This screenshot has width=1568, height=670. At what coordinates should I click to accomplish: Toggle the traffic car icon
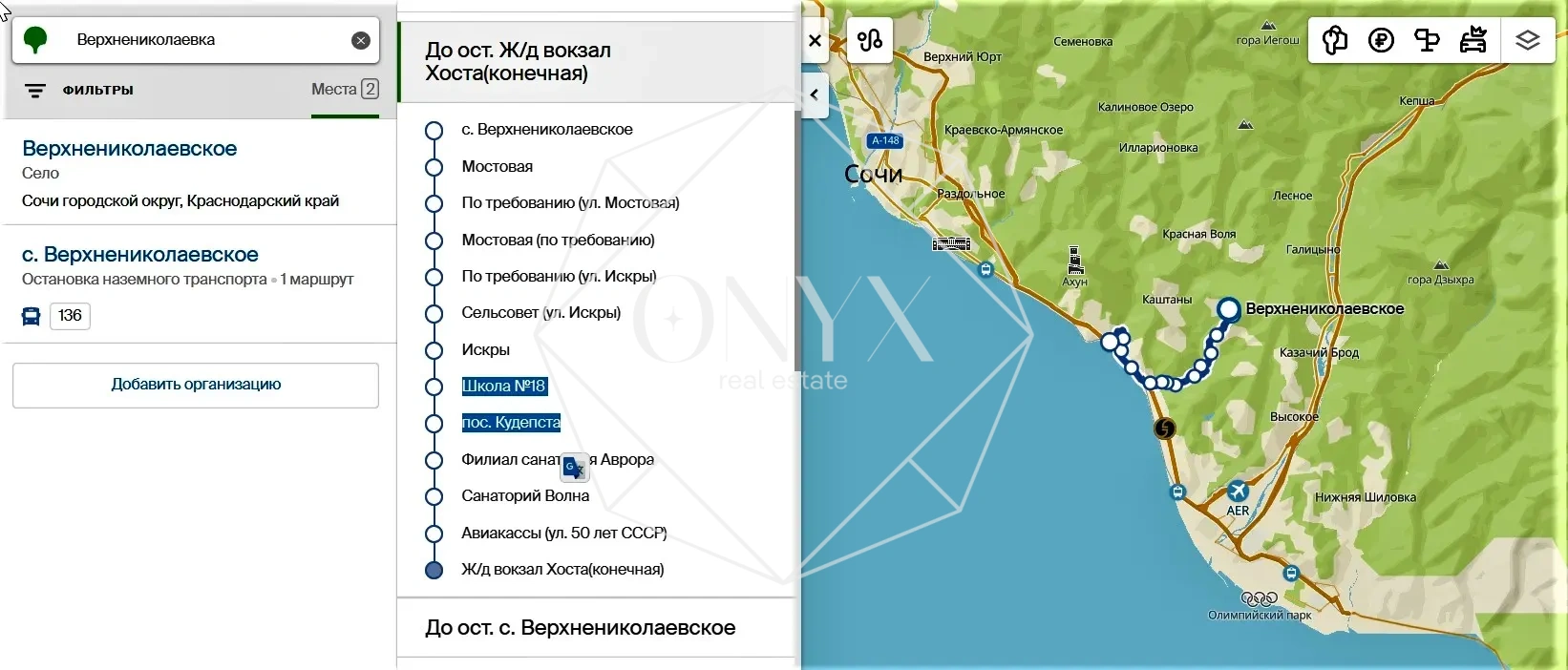pos(1473,41)
